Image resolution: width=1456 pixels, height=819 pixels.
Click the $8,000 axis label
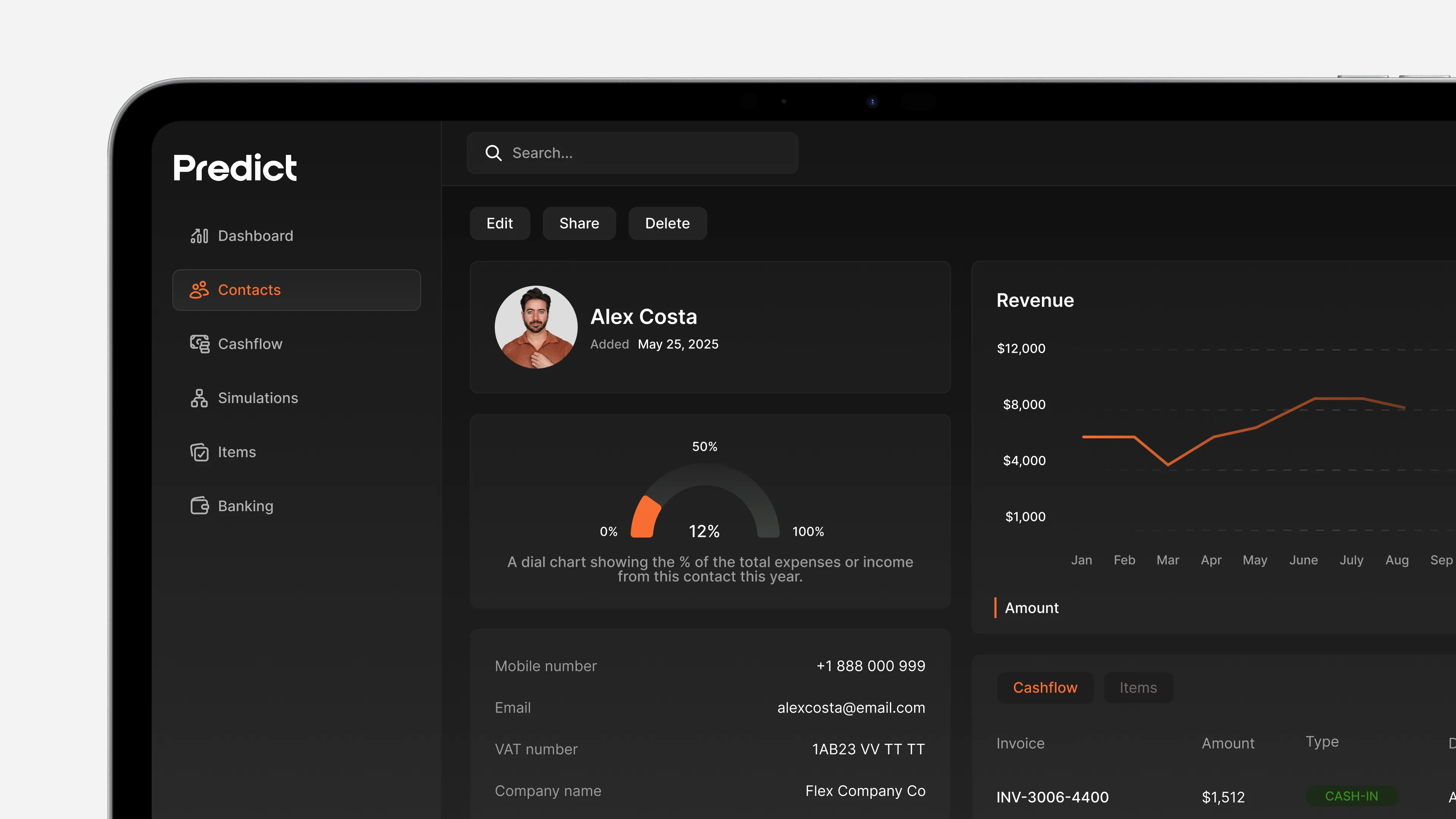[1024, 404]
